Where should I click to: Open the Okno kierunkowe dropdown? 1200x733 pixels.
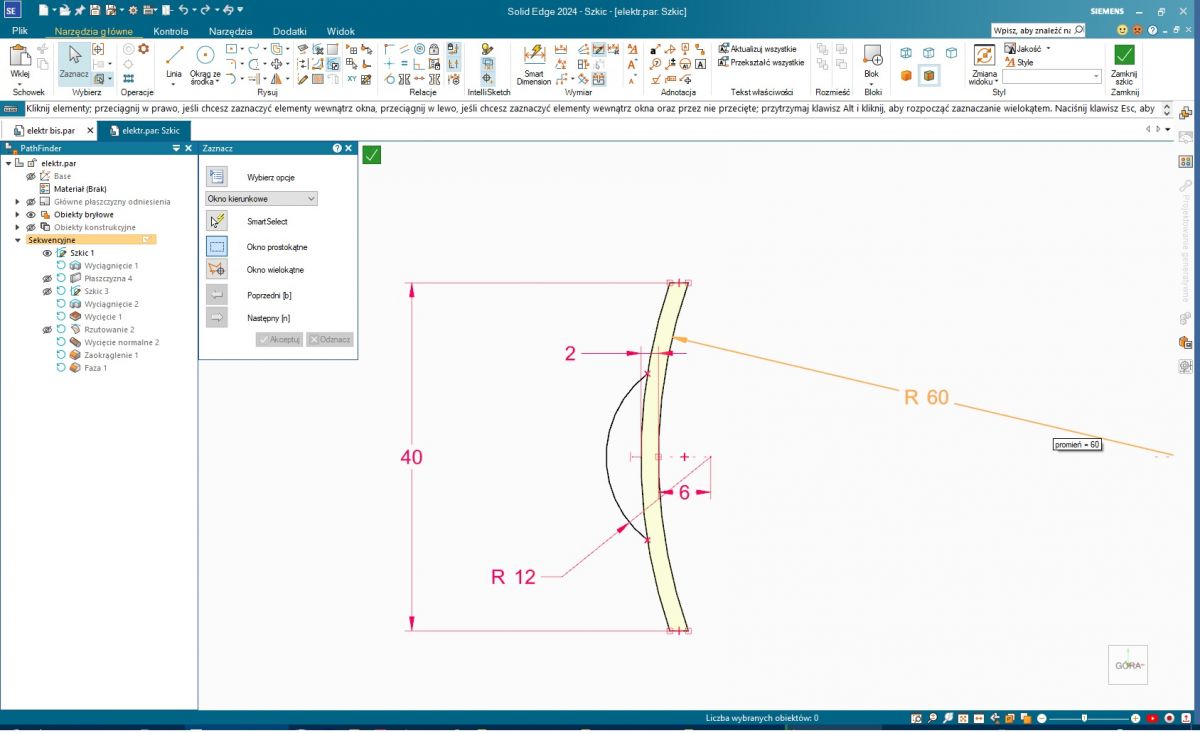pos(261,199)
